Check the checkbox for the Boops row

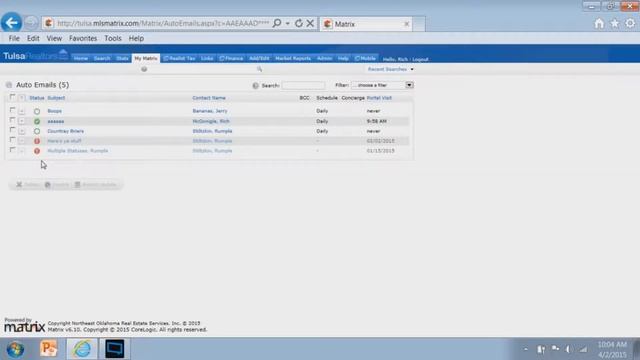(x=12, y=110)
